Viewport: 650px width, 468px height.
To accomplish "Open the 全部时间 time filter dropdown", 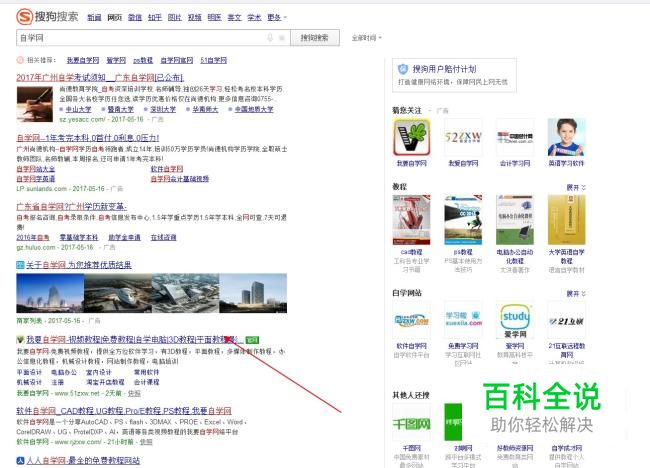I will point(366,38).
